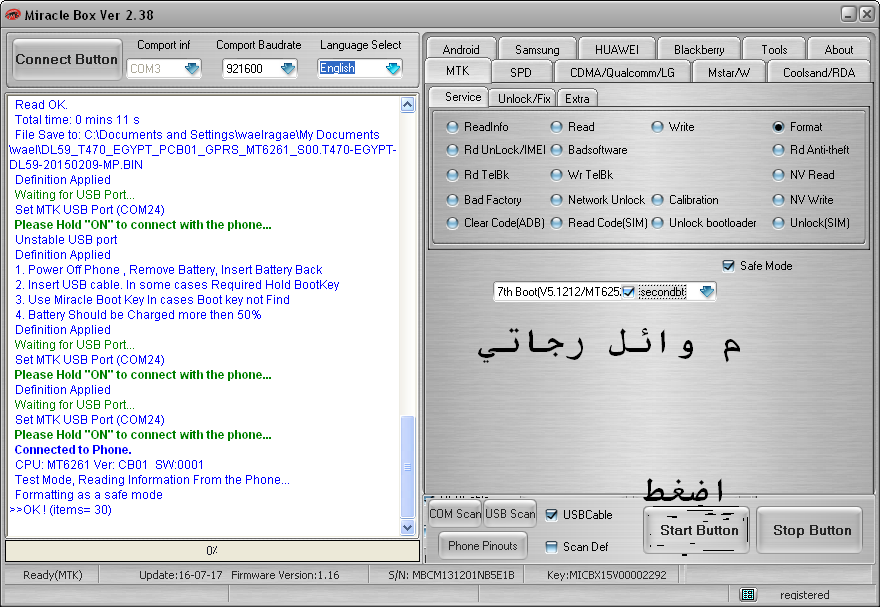
Task: Switch to the Android tab
Action: pos(461,49)
